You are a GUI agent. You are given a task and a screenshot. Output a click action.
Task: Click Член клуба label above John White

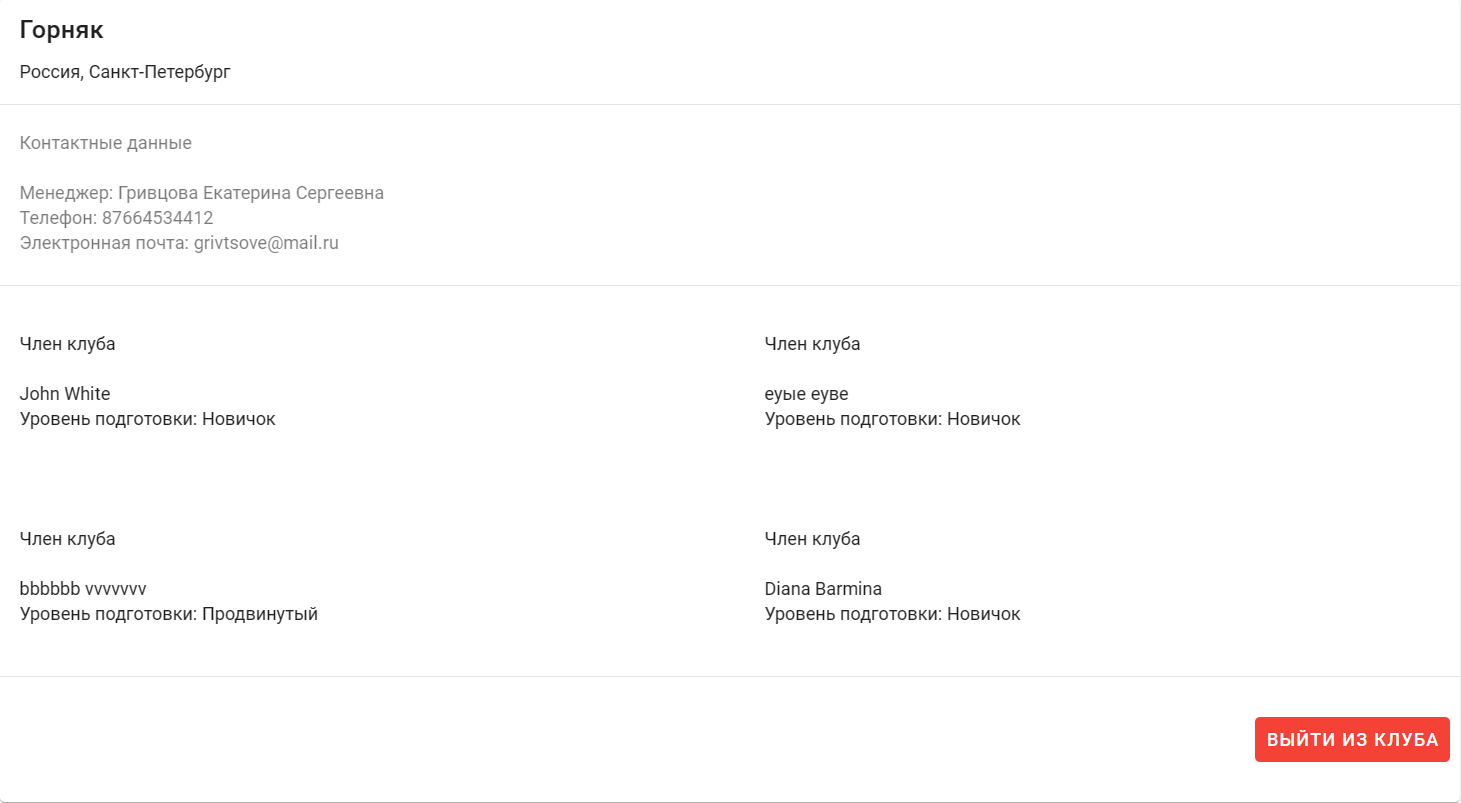click(x=67, y=344)
